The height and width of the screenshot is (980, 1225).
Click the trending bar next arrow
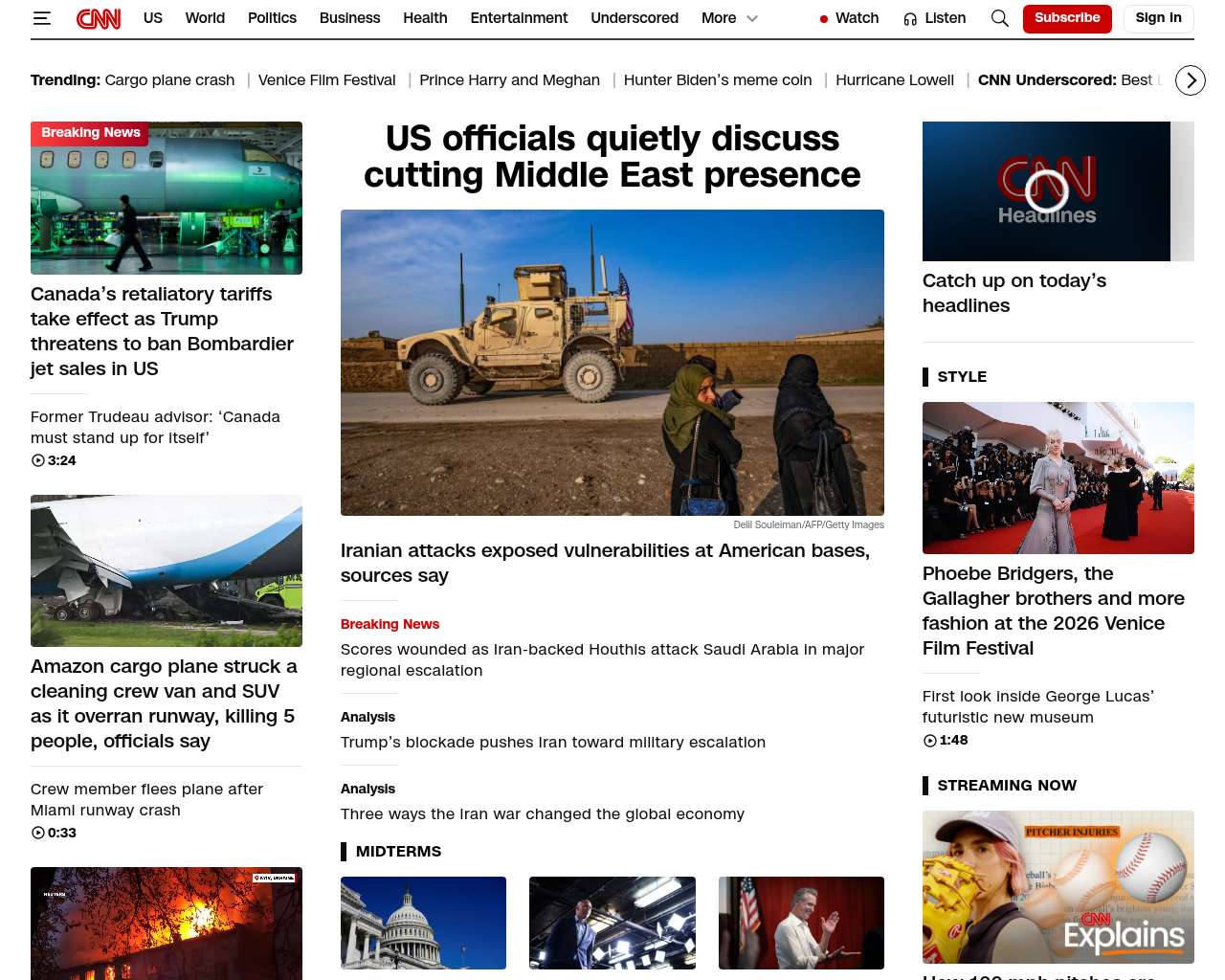(1191, 80)
